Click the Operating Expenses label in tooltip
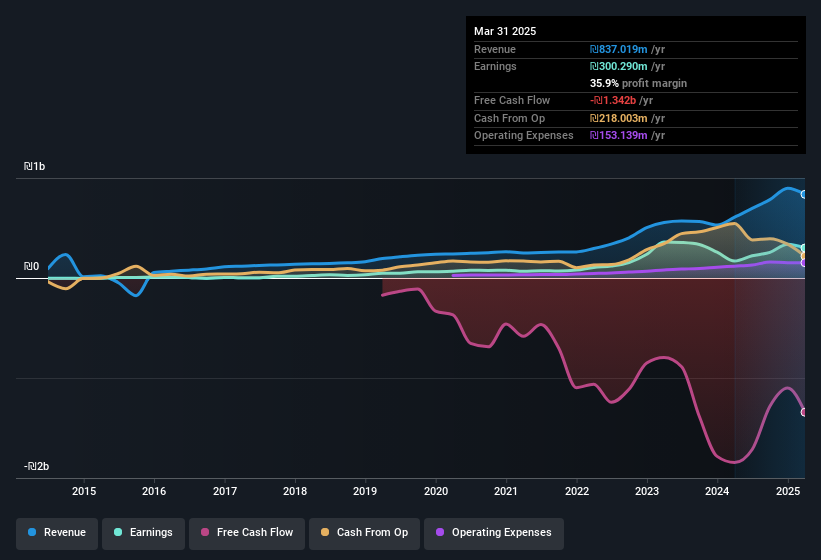The width and height of the screenshot is (821, 560). tap(524, 136)
